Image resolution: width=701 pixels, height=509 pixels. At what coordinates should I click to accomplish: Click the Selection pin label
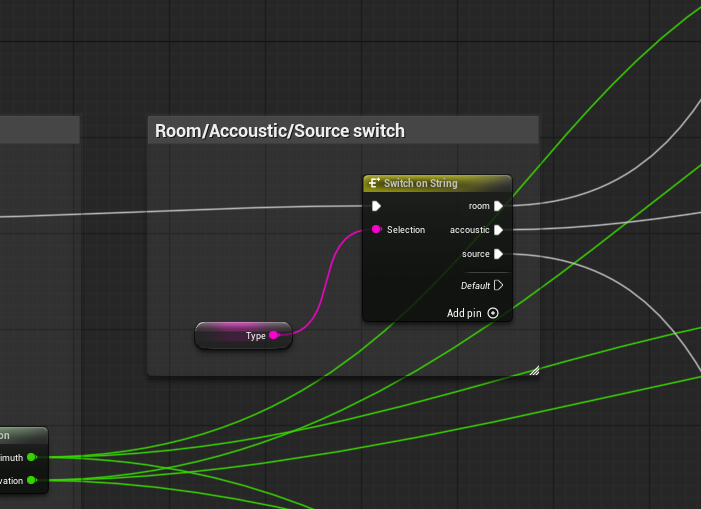tap(406, 230)
